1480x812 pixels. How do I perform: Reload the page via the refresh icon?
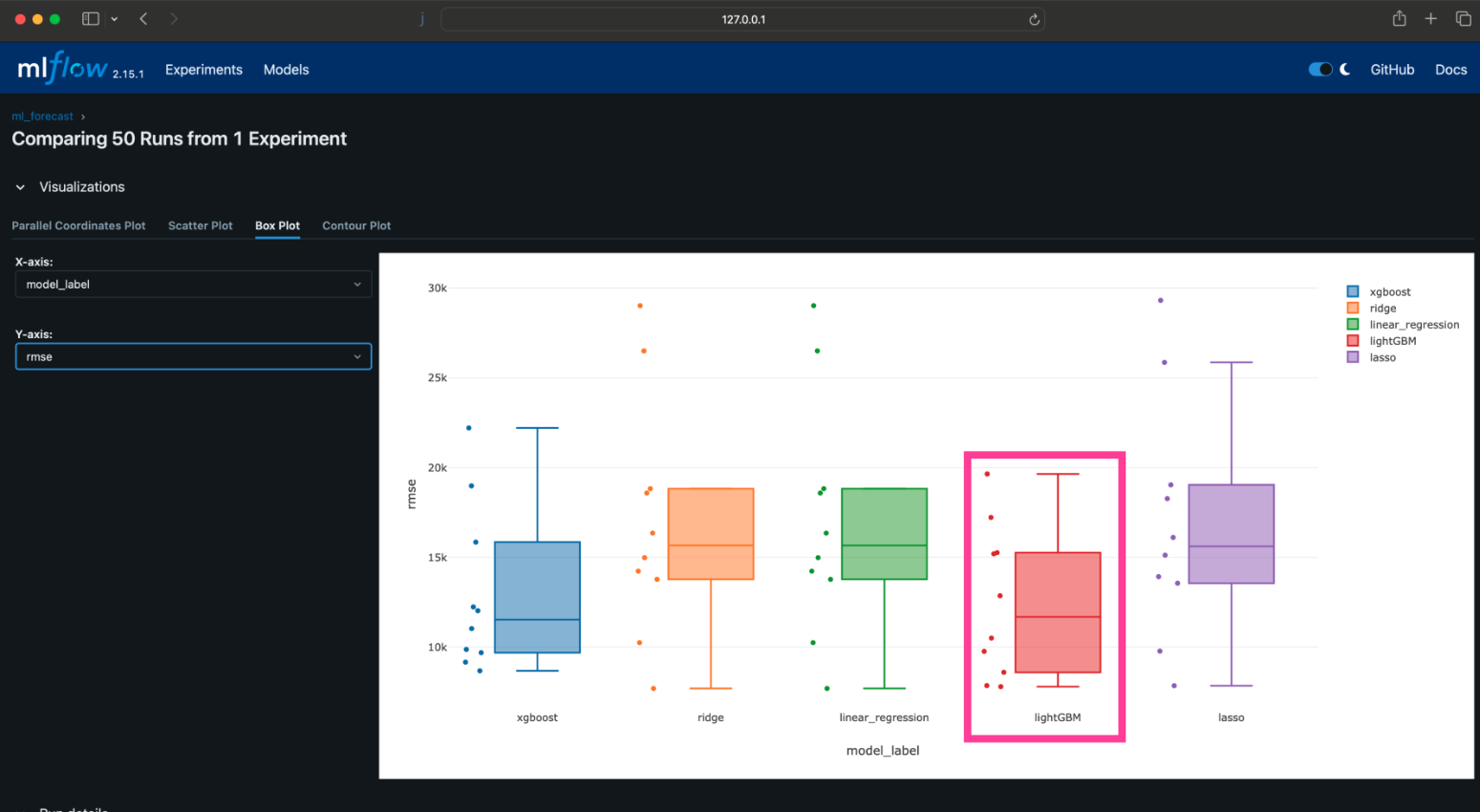tap(1033, 18)
